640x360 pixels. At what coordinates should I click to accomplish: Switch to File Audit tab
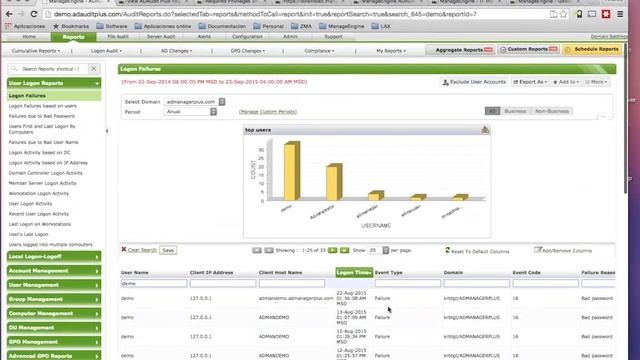pyautogui.click(x=118, y=37)
